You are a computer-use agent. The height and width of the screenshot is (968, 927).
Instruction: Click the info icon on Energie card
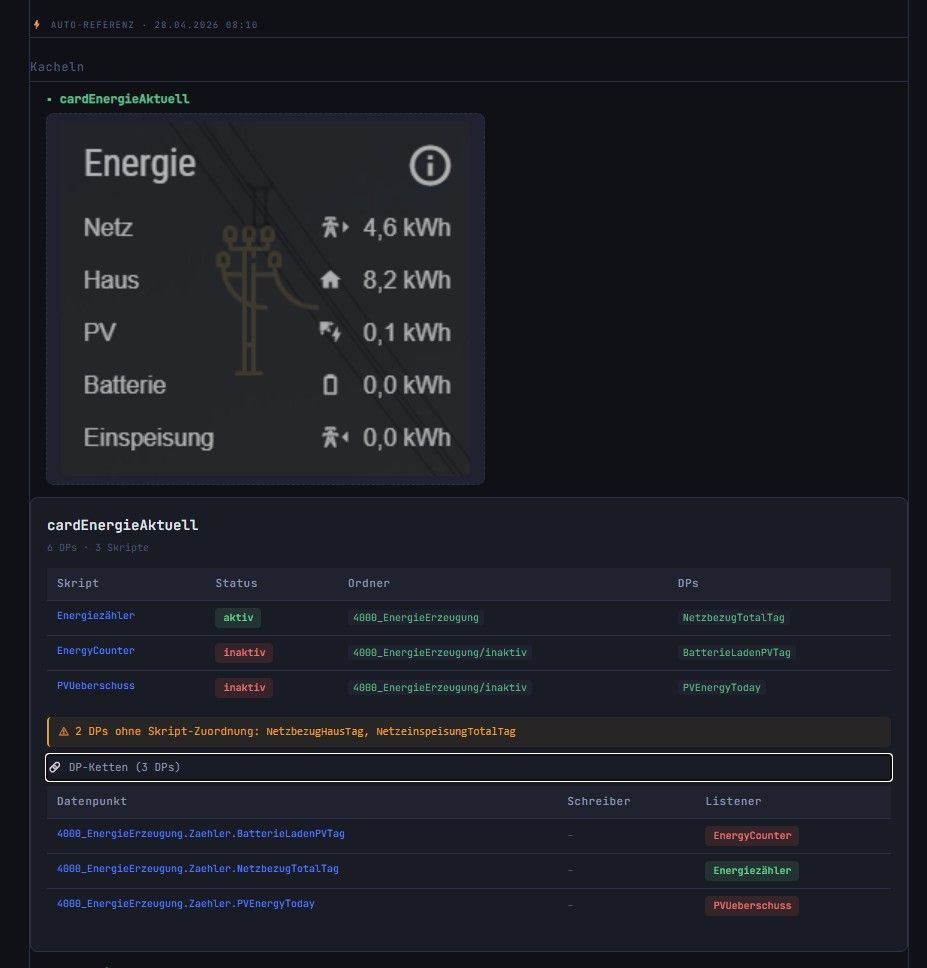430,165
